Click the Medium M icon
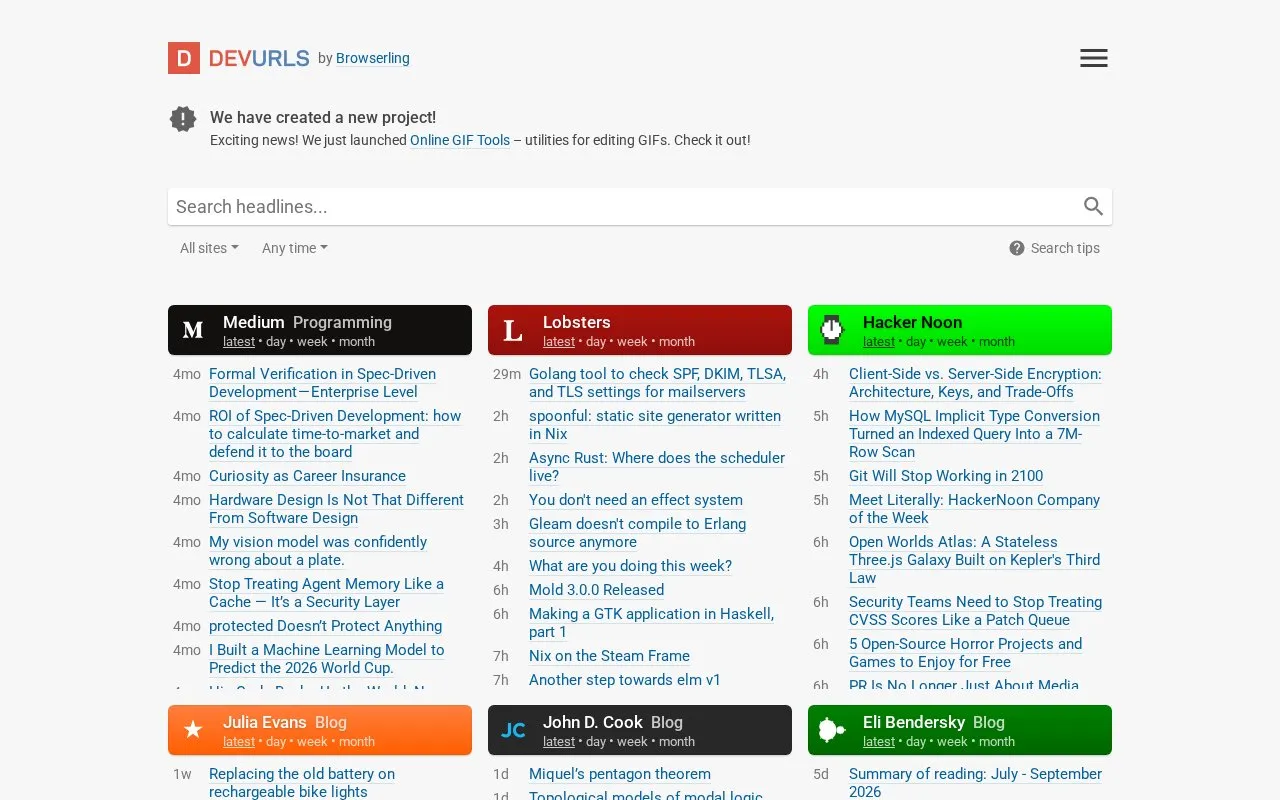 click(x=193, y=330)
